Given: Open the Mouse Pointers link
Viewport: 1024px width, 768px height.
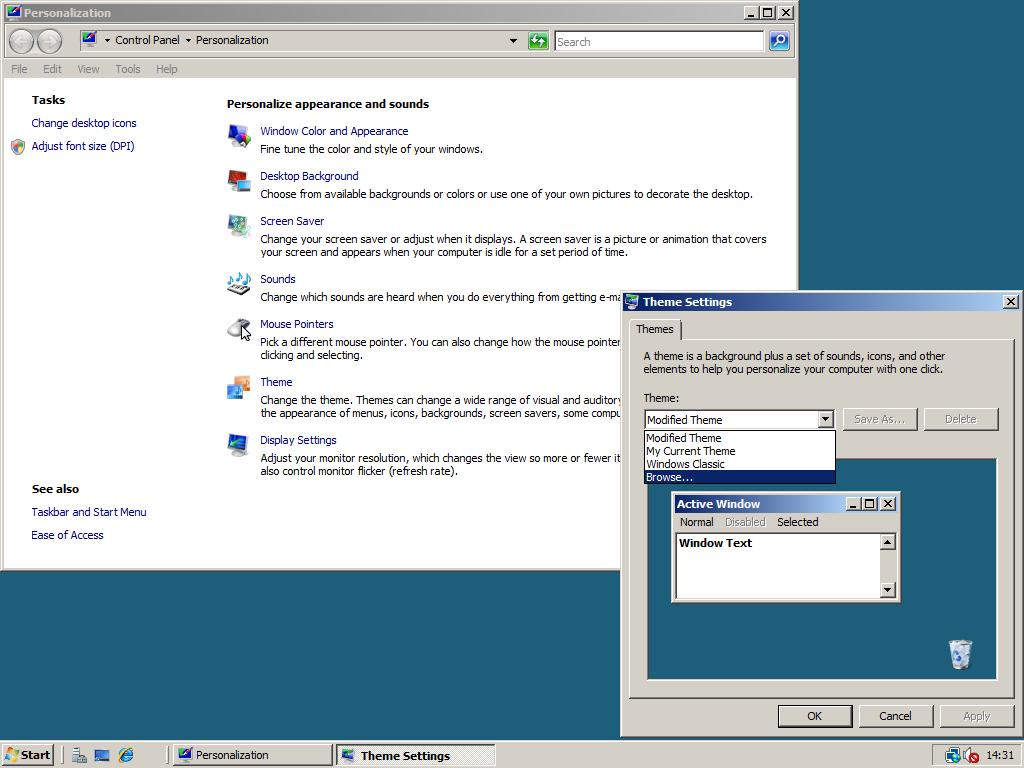Looking at the screenshot, I should click(296, 325).
